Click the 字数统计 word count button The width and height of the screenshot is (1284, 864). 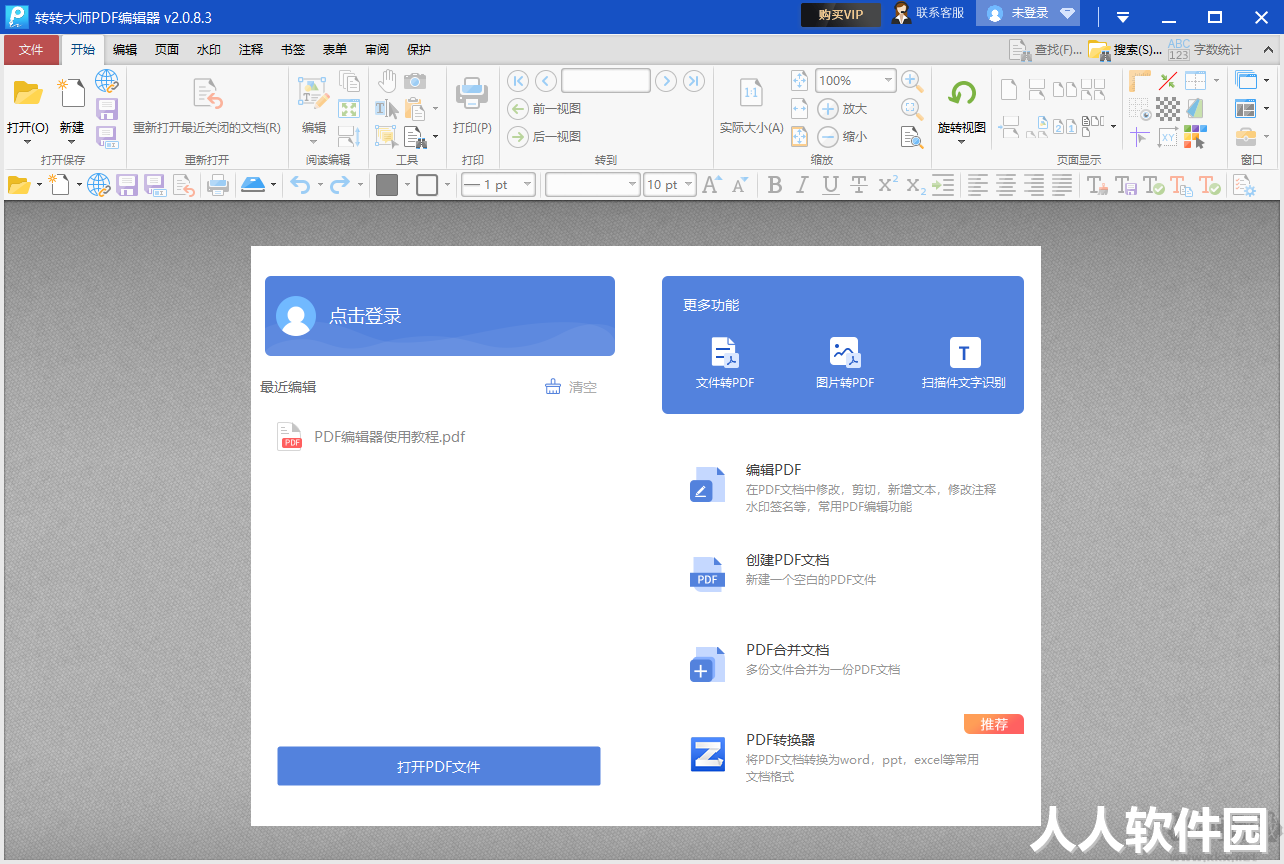pyautogui.click(x=1206, y=49)
